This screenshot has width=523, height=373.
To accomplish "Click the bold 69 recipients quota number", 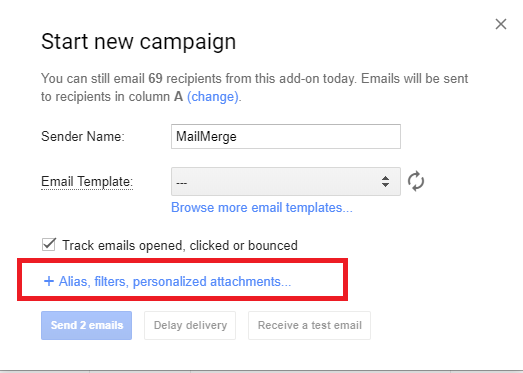I will coord(155,79).
